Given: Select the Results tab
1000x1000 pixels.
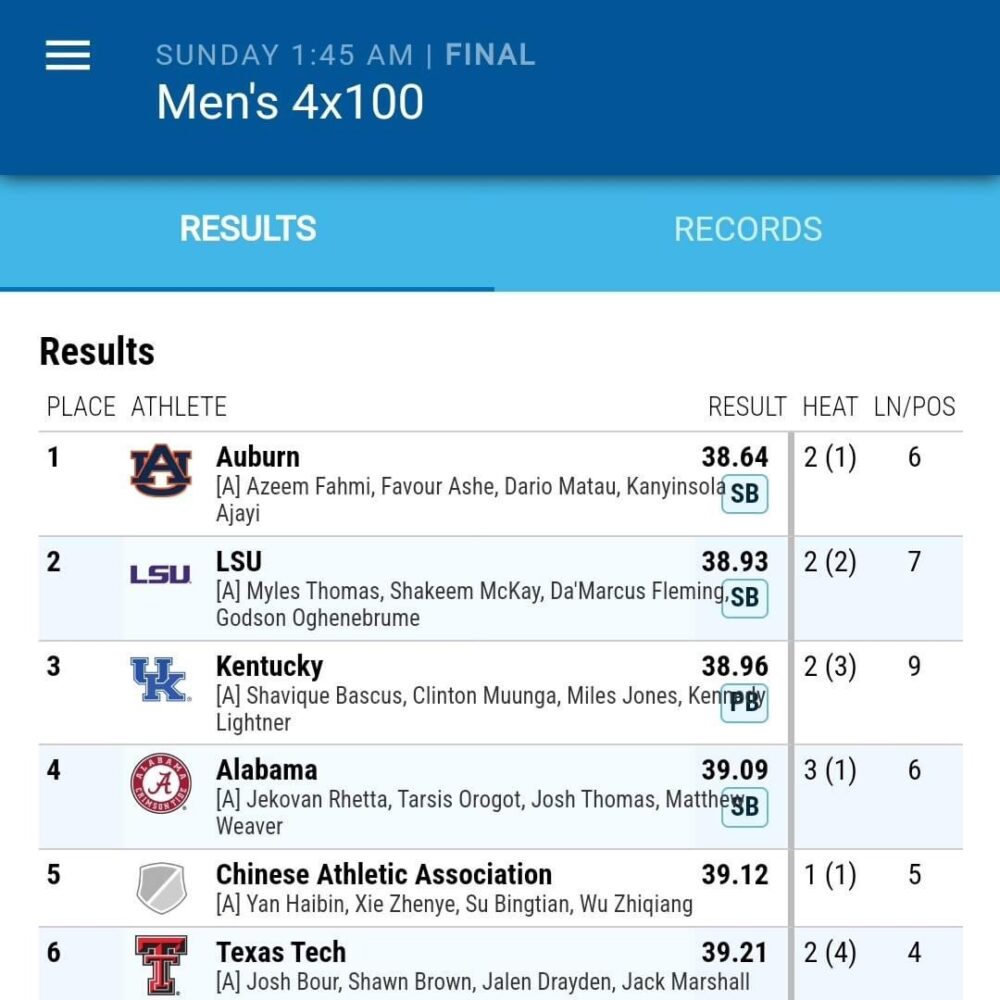Looking at the screenshot, I should (247, 228).
